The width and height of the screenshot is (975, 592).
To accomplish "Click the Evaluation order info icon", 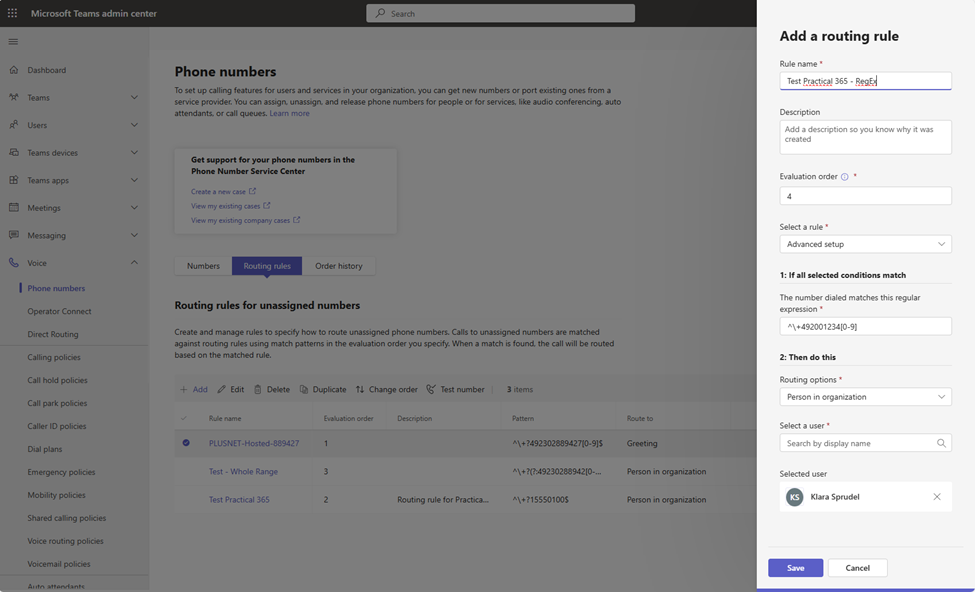I will (844, 177).
